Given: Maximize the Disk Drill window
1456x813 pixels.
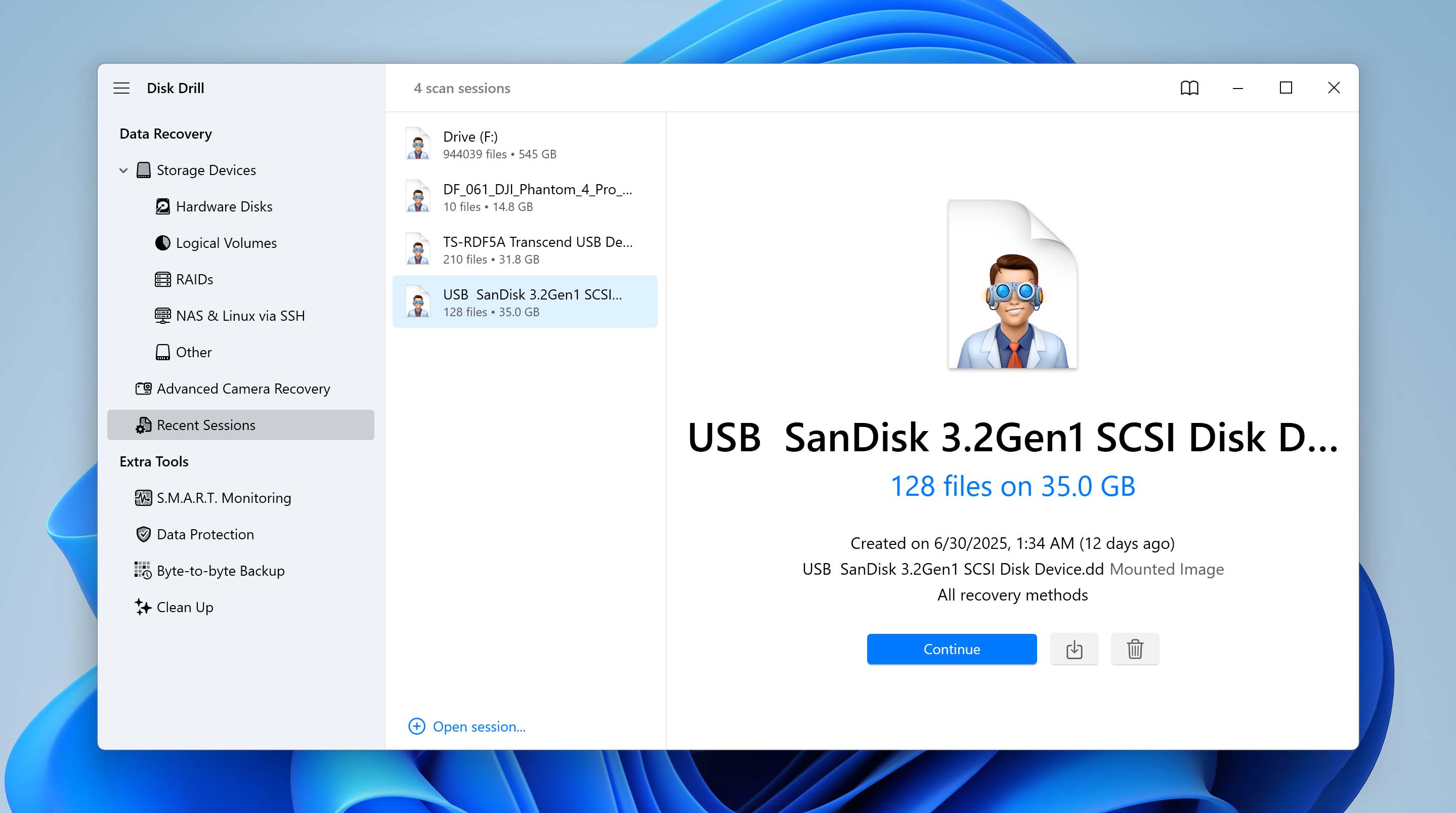Looking at the screenshot, I should click(1286, 88).
